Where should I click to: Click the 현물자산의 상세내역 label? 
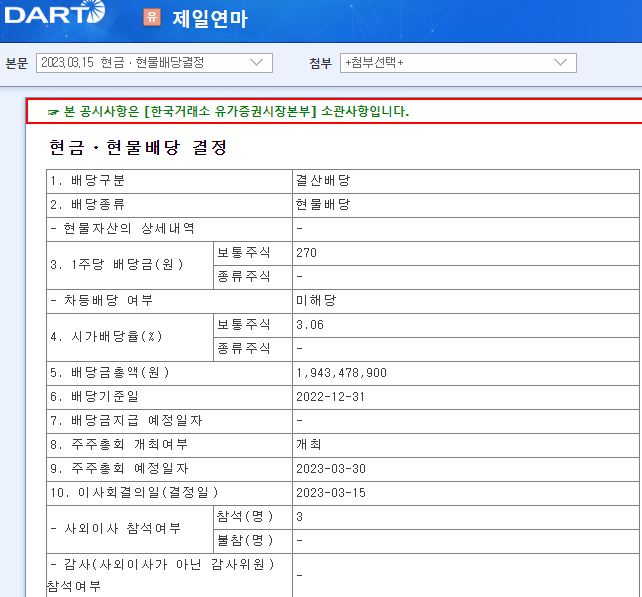click(123, 228)
